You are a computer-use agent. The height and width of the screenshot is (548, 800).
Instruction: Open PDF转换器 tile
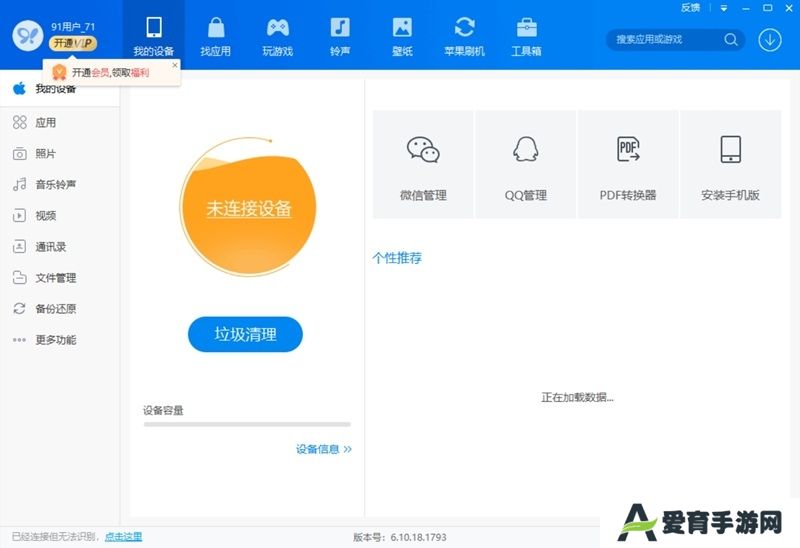pyautogui.click(x=628, y=165)
